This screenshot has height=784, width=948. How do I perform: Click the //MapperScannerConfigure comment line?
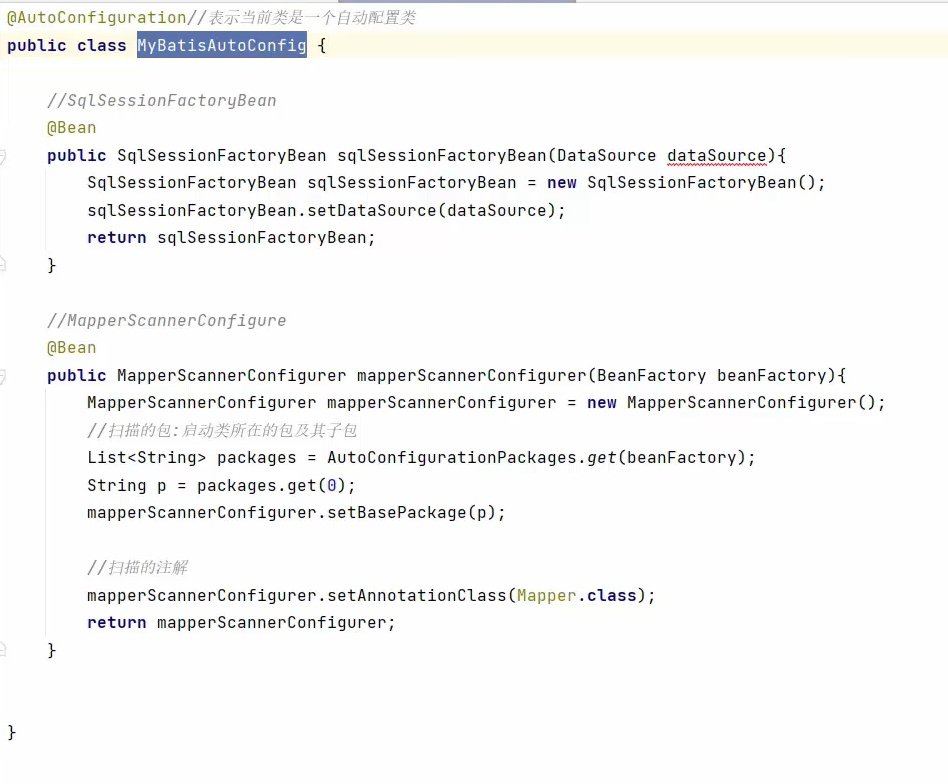[x=166, y=320]
